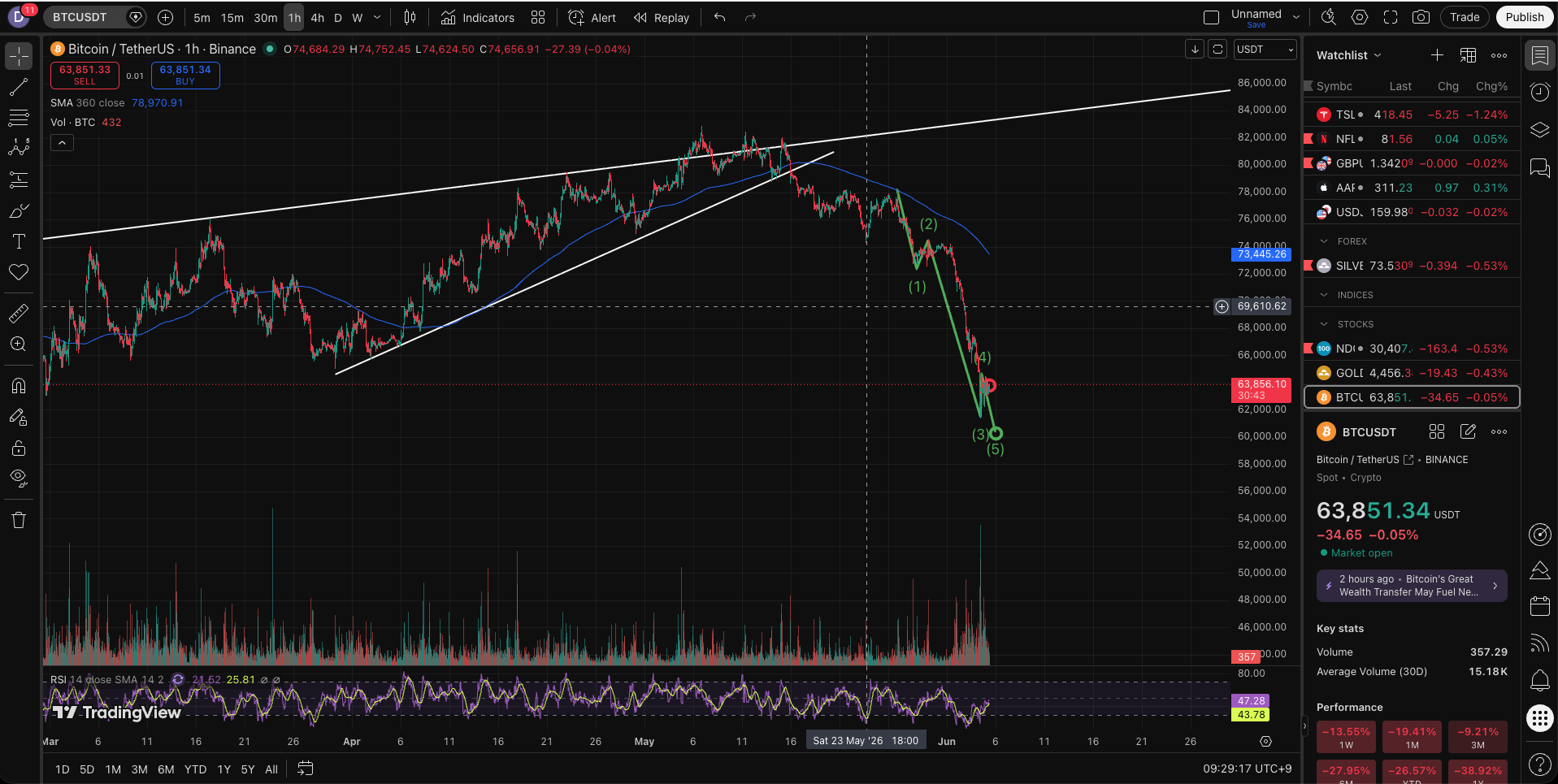Screen dimensions: 1558x784
Task: Select the text annotation tool
Action: tap(19, 241)
